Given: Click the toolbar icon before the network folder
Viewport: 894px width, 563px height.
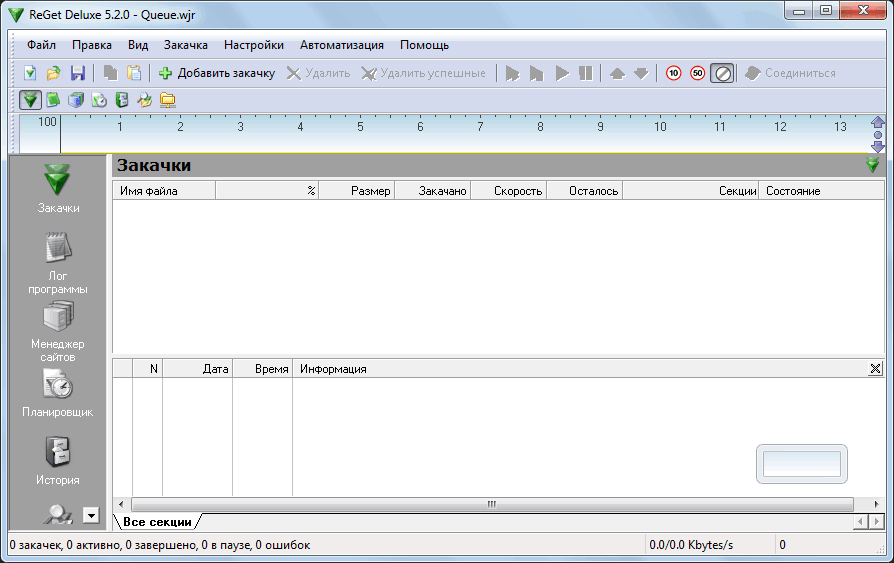Looking at the screenshot, I should pyautogui.click(x=145, y=100).
